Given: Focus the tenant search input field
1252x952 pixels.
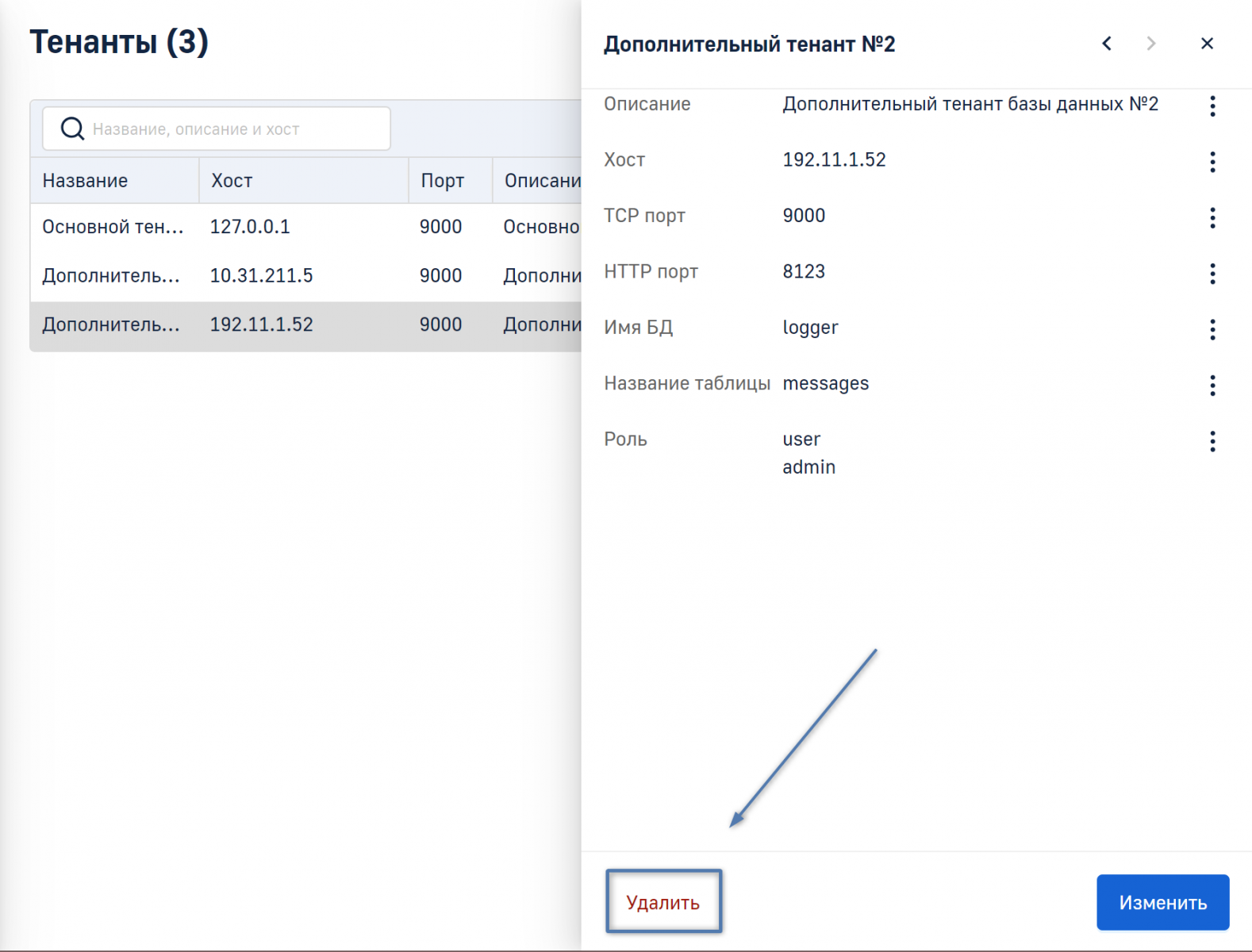Looking at the screenshot, I should click(238, 129).
